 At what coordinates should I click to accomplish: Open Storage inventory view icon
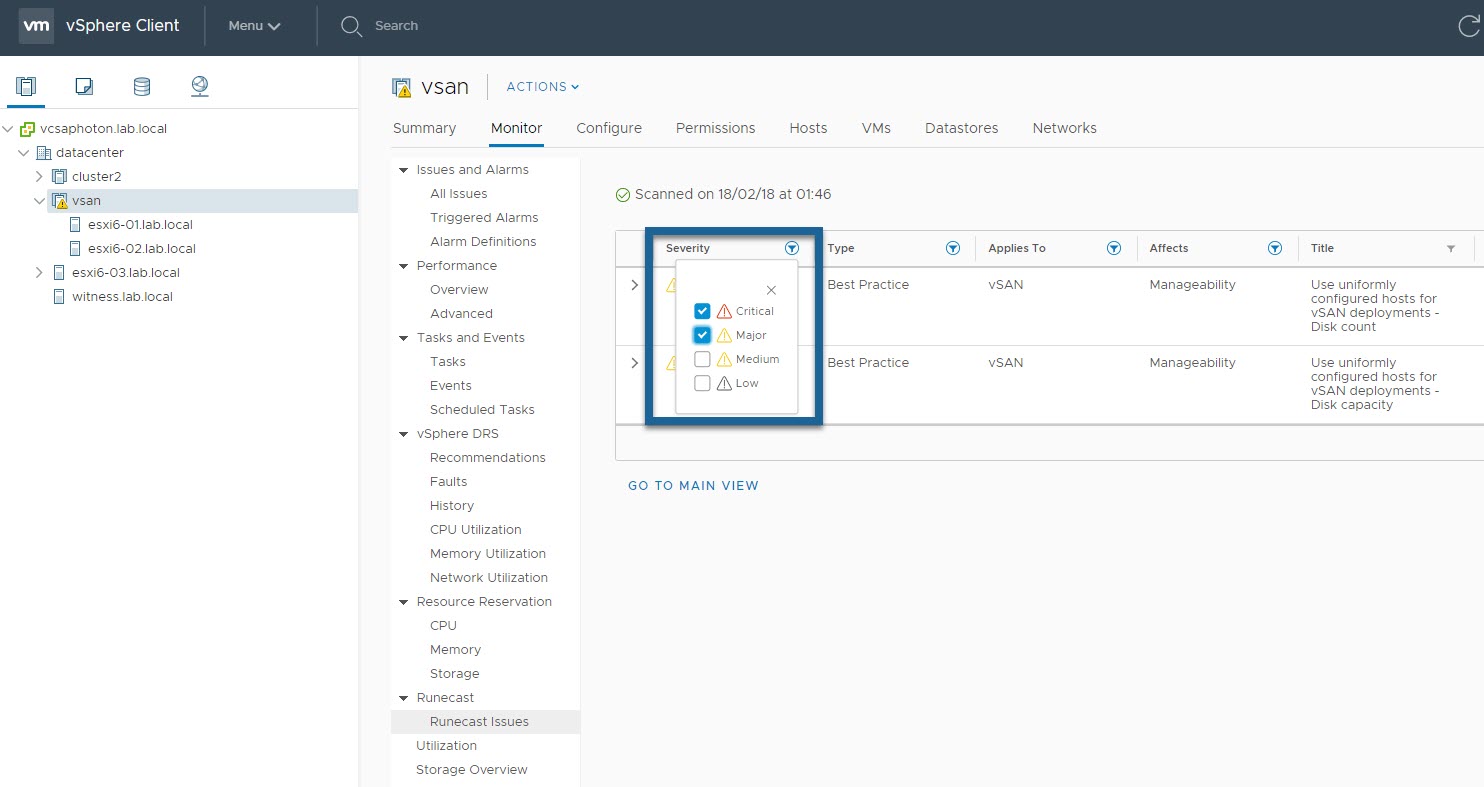tap(142, 86)
